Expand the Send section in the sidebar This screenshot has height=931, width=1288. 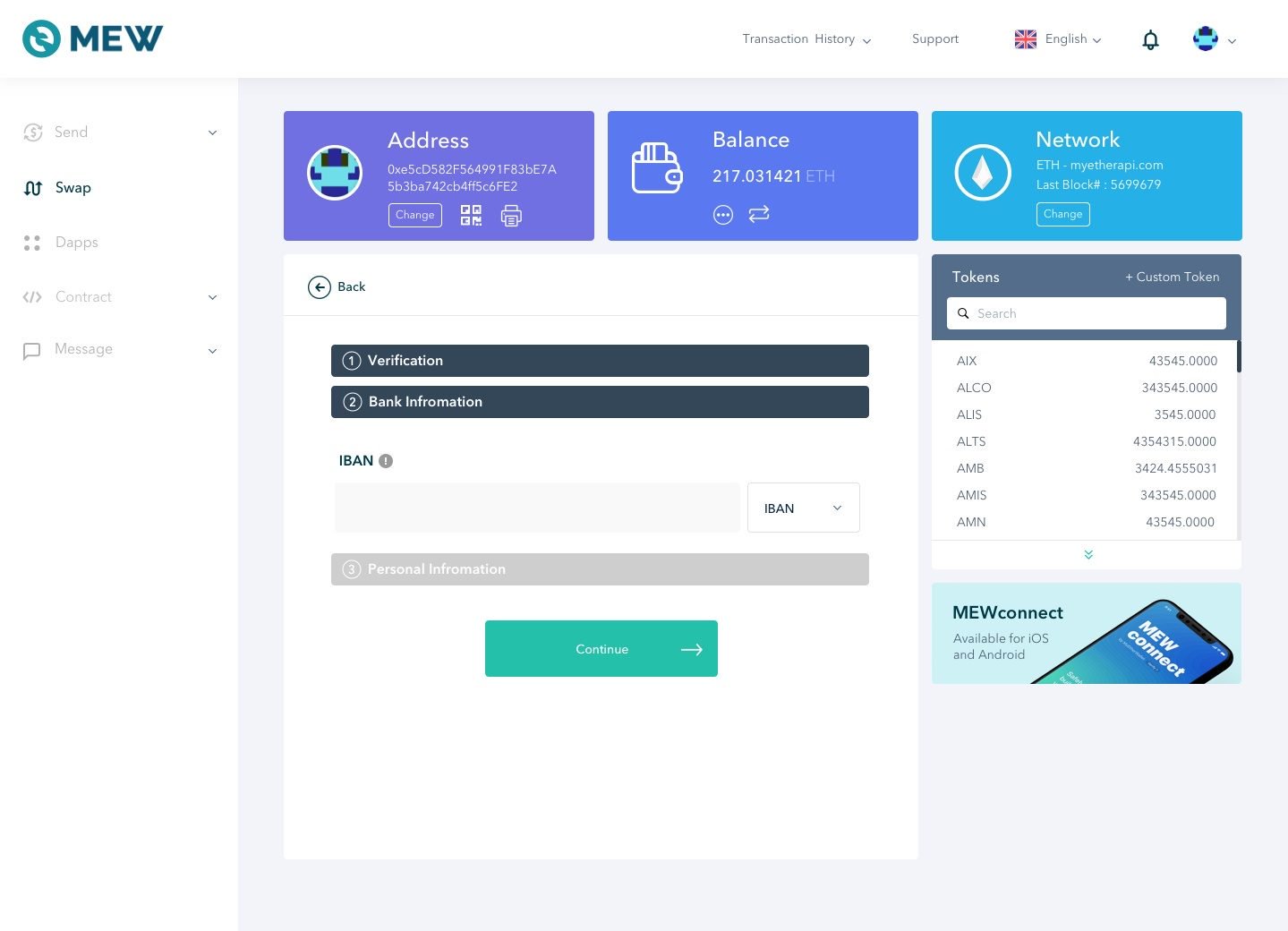coord(212,132)
